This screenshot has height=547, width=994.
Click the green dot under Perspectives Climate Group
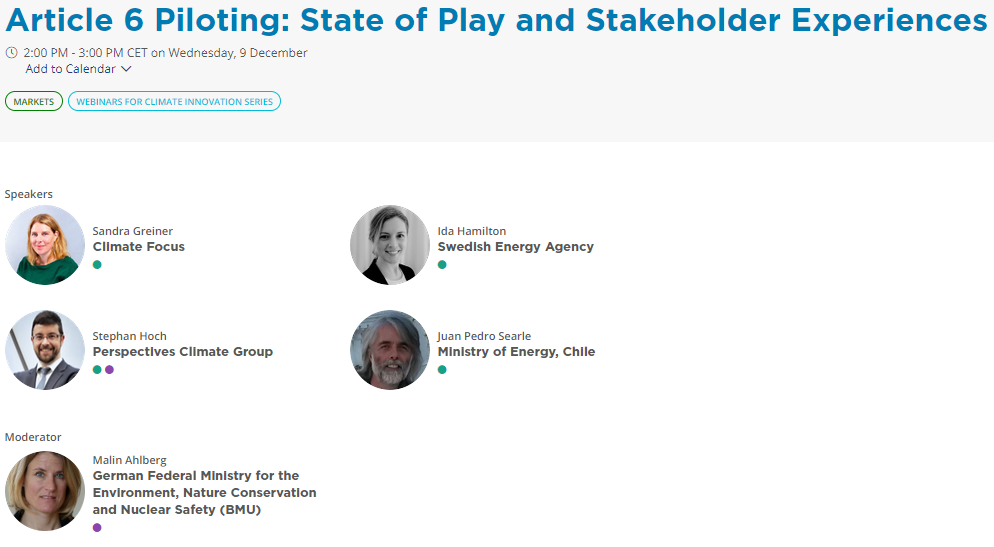(97, 370)
